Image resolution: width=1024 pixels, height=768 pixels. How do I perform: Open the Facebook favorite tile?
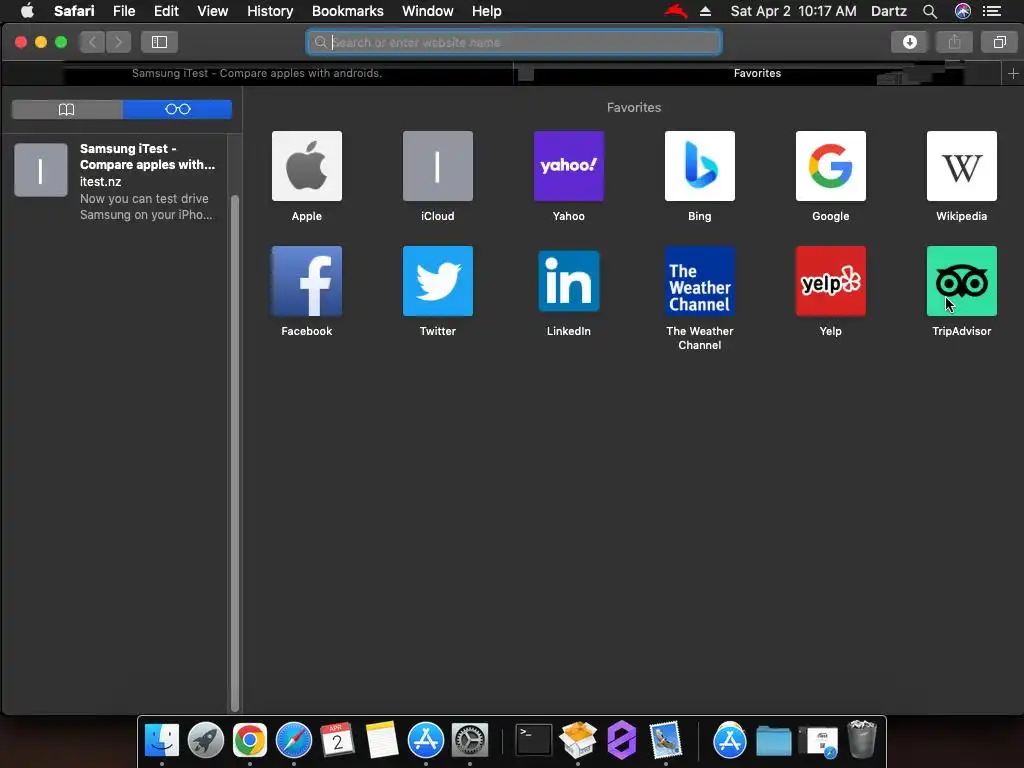point(306,281)
